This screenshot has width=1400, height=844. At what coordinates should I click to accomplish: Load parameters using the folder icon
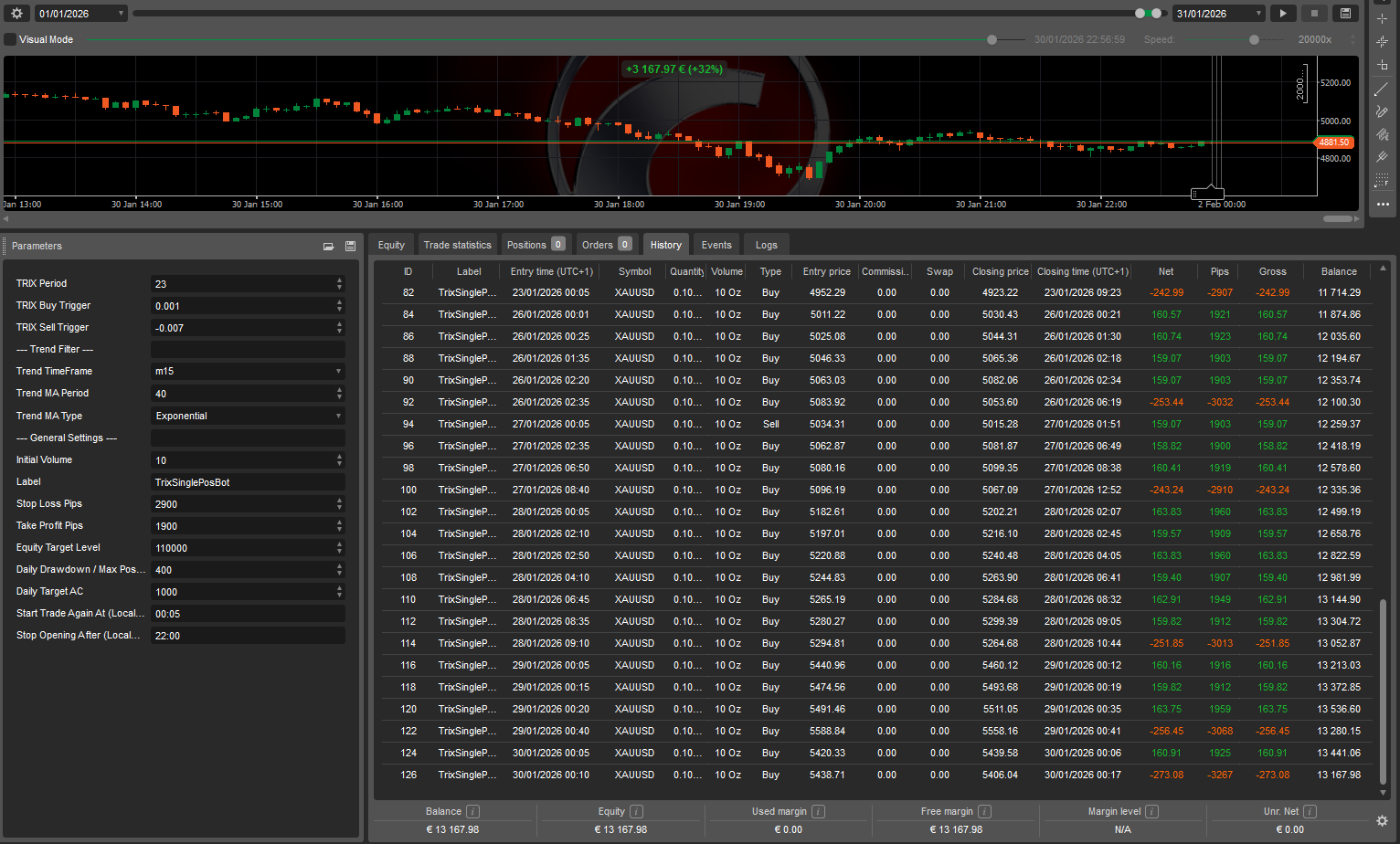328,247
